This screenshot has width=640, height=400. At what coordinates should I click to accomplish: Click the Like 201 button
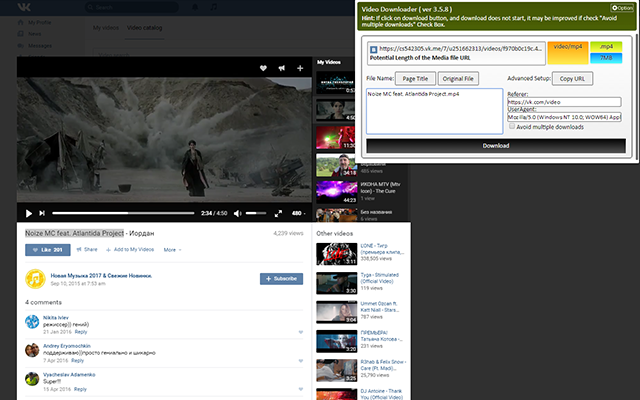(x=48, y=250)
